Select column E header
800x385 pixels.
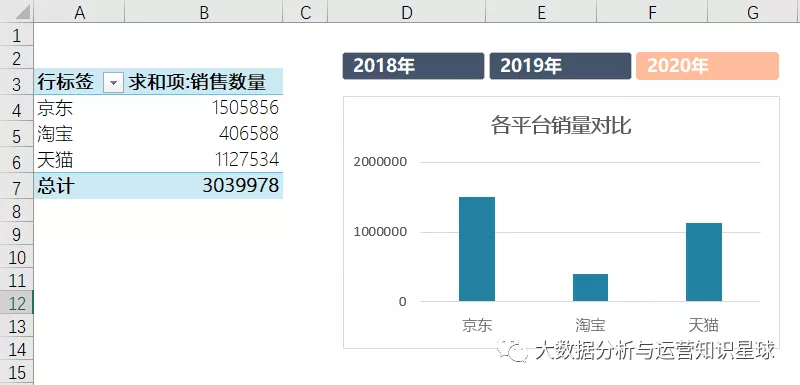541,12
